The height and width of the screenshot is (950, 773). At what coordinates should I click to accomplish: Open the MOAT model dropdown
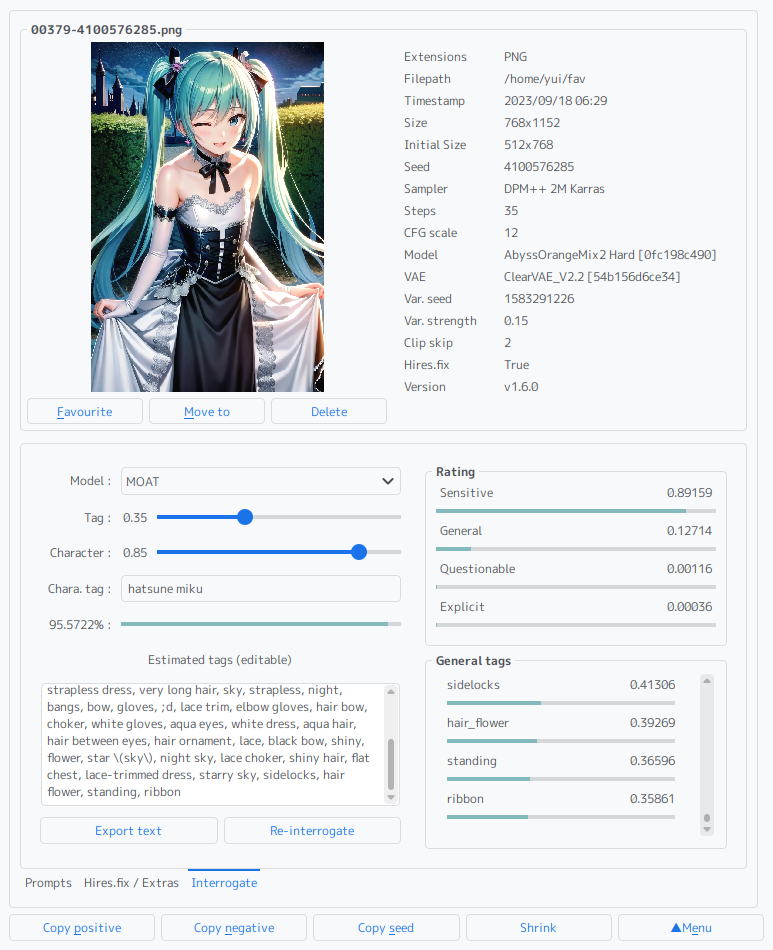[x=260, y=481]
